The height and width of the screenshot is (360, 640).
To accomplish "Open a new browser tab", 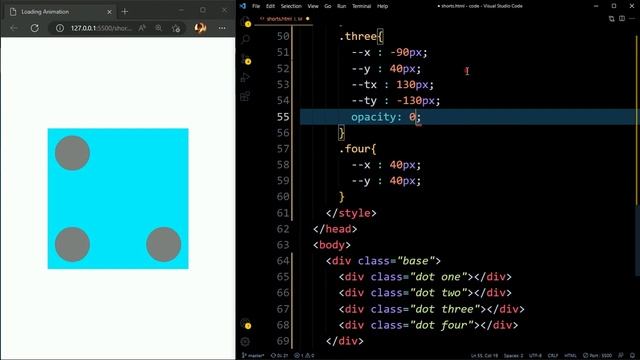I will (125, 12).
